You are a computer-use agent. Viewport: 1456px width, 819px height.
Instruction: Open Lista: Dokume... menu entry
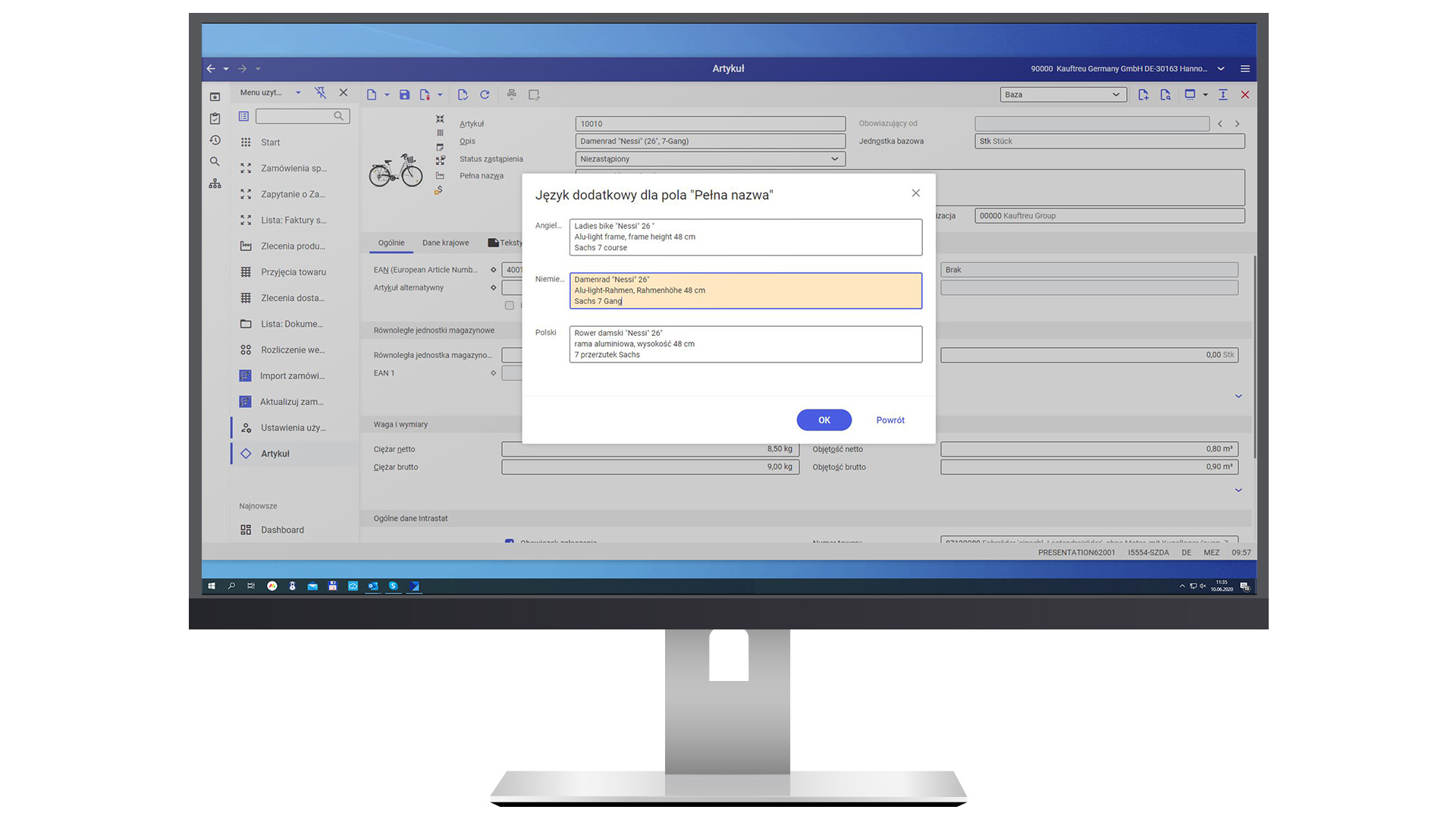[294, 324]
